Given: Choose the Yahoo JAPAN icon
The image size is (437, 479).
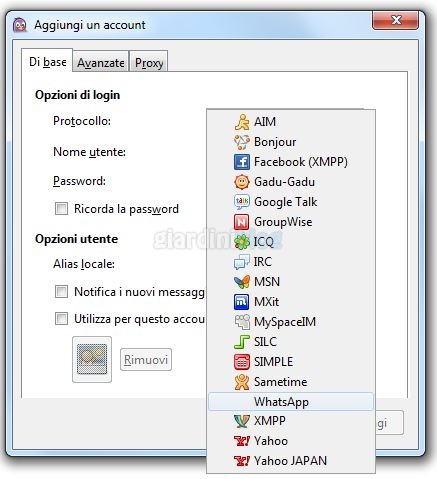Looking at the screenshot, I should (x=242, y=461).
